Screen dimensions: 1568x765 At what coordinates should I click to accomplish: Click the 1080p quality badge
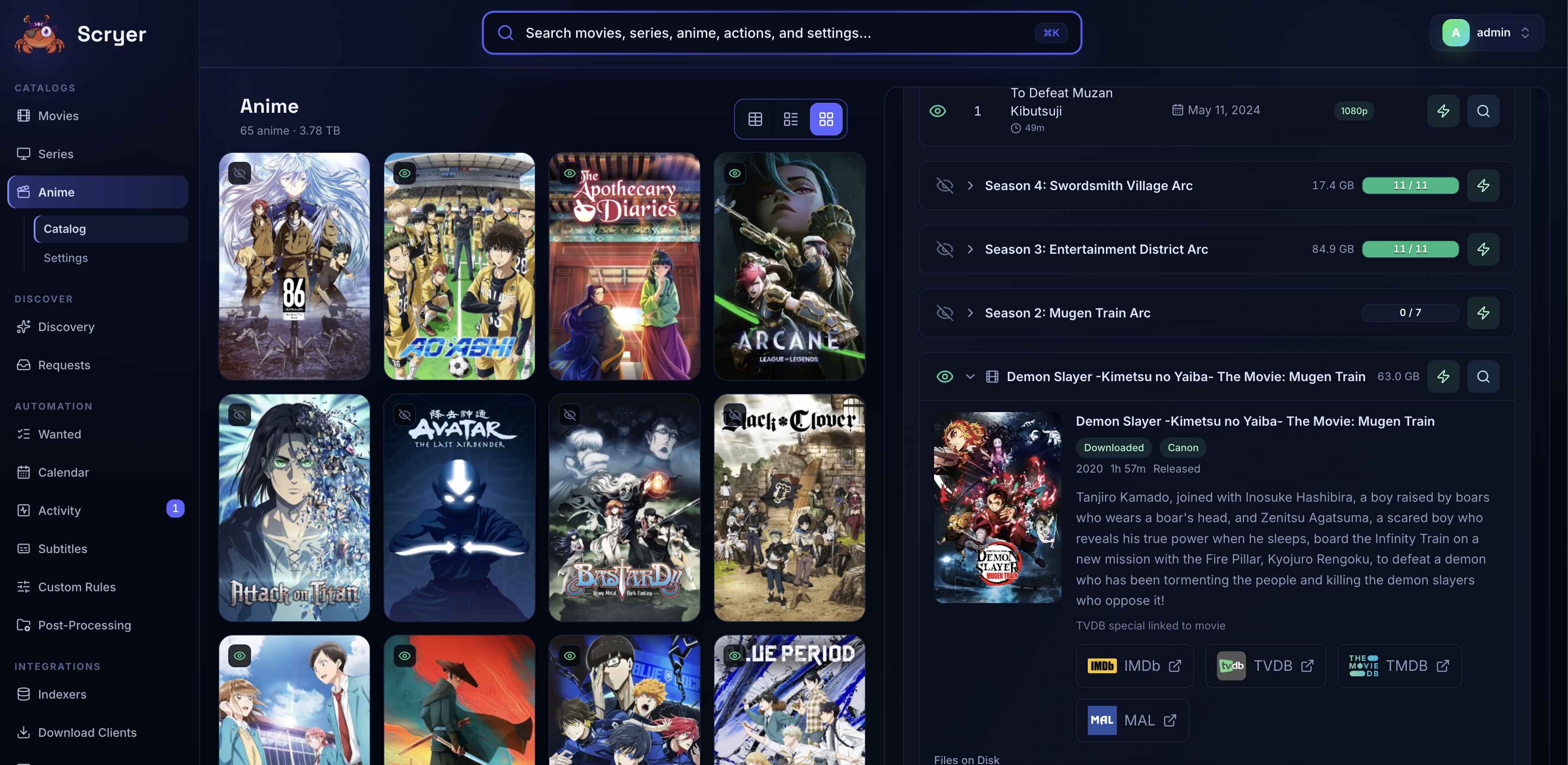(1354, 111)
